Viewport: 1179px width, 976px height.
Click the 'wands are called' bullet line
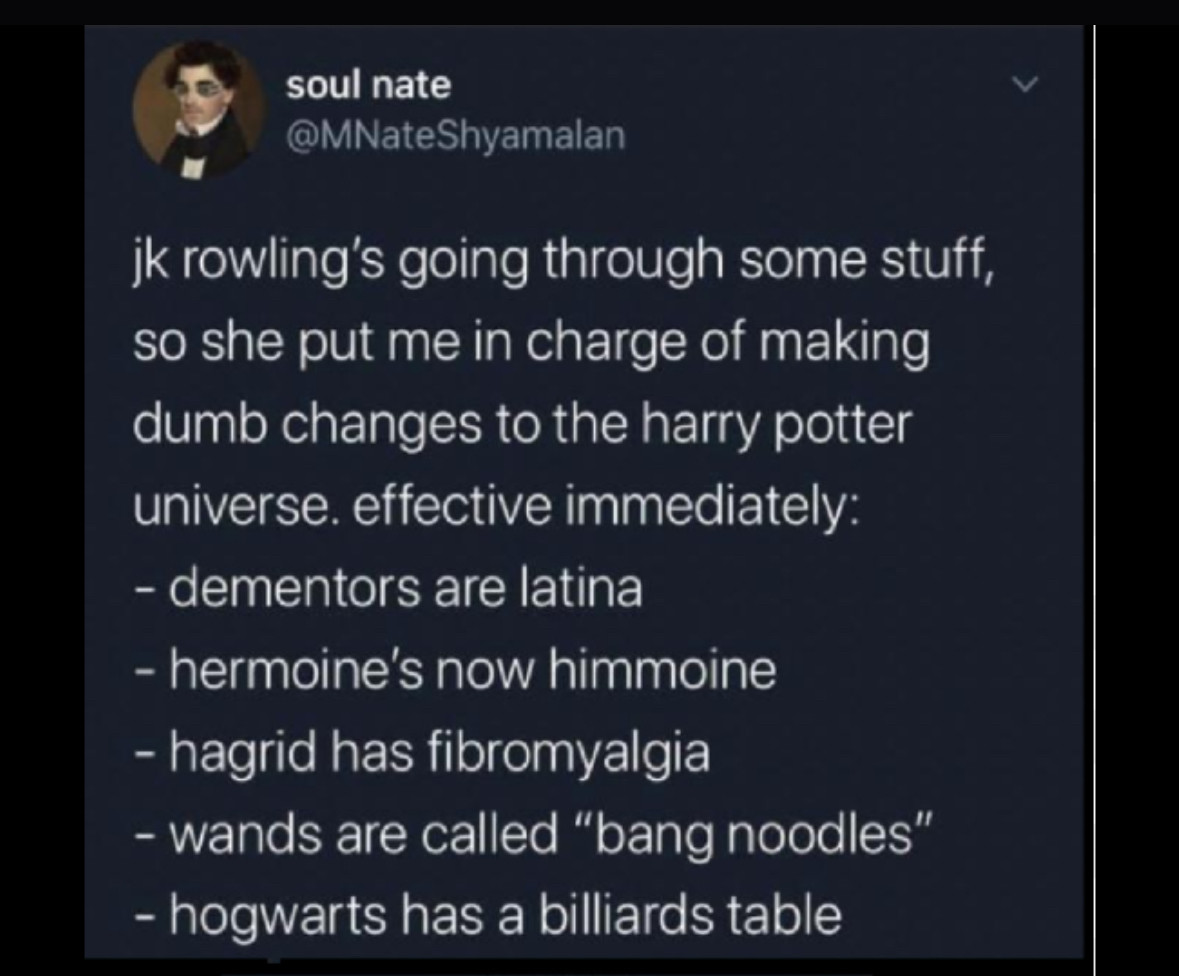pyautogui.click(x=535, y=835)
